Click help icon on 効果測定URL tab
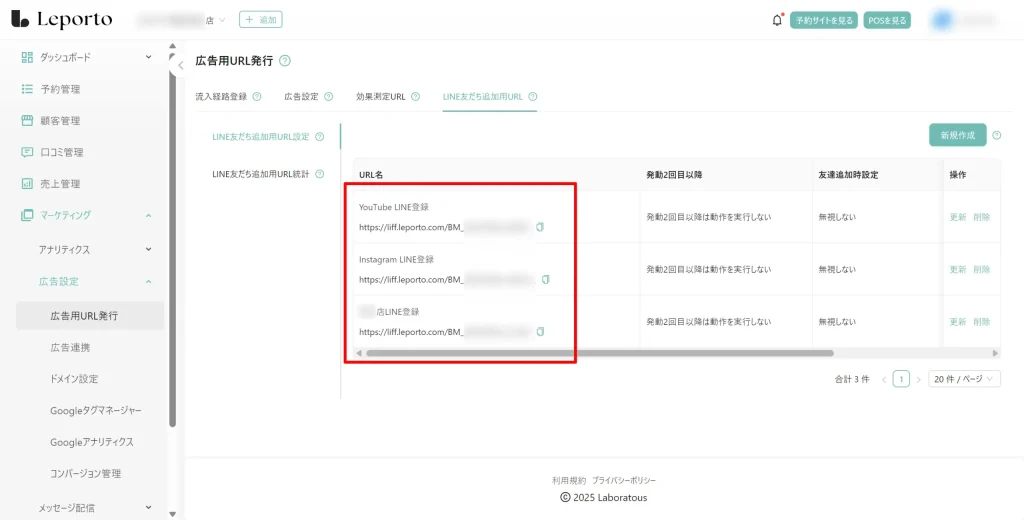 tap(415, 97)
